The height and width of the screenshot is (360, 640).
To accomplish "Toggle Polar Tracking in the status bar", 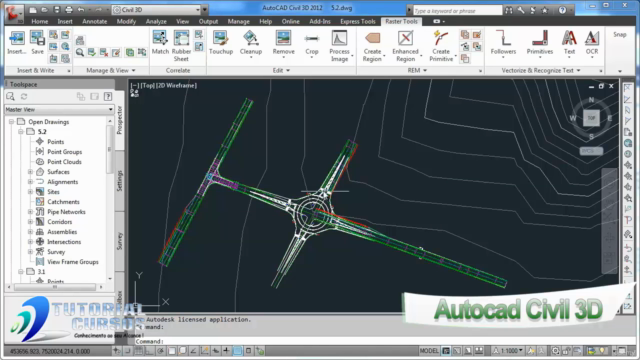I will click(x=161, y=351).
